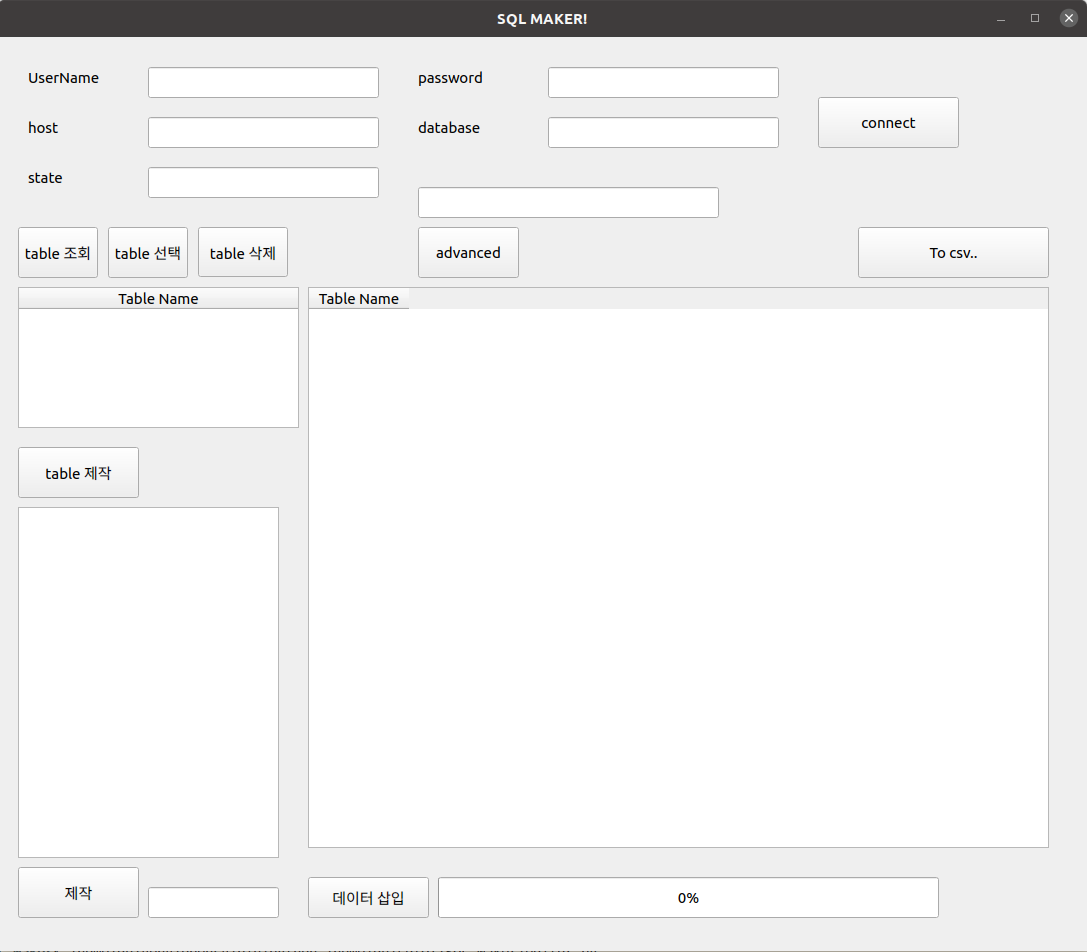Click the 0% progress bar

688,898
